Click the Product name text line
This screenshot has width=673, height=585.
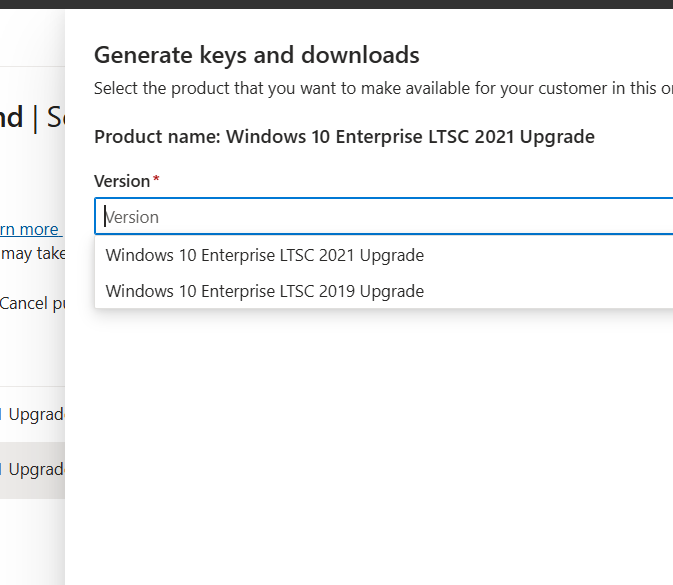[x=344, y=137]
